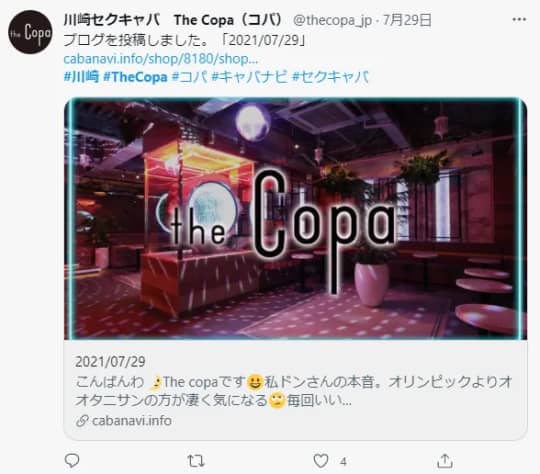The image size is (540, 474).
Task: Open the 川崎セクキャバ The Copa display name
Action: [173, 20]
